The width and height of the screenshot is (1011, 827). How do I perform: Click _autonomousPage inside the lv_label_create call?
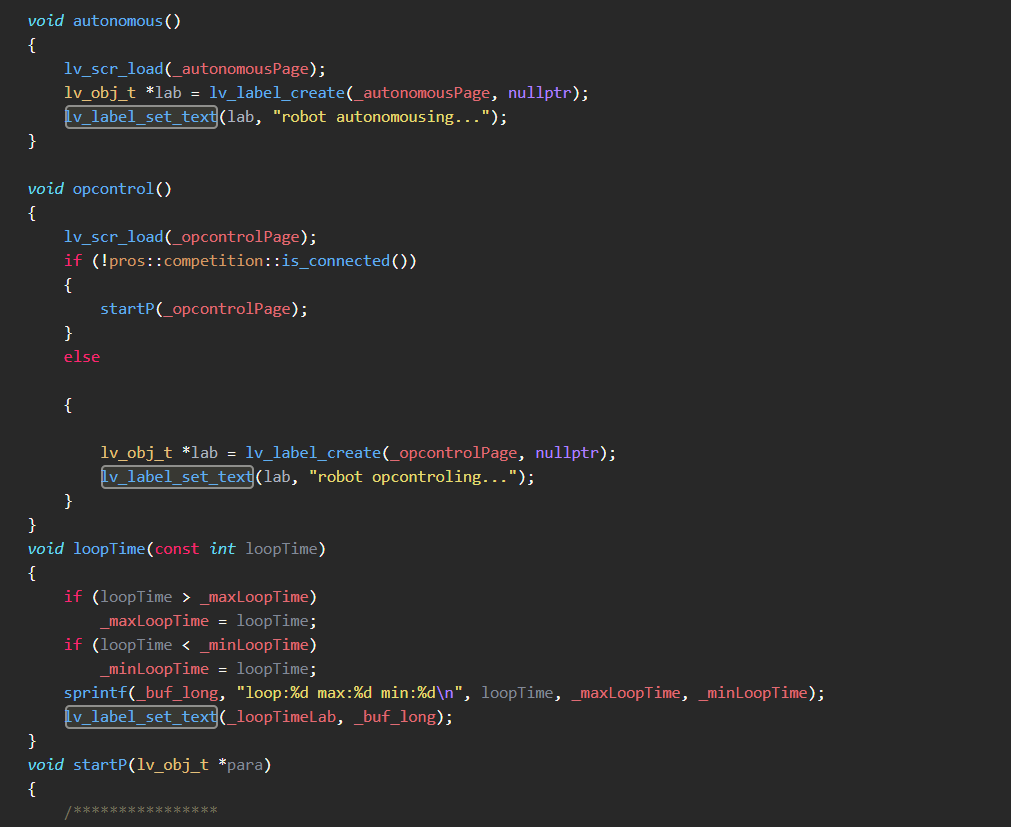(422, 93)
